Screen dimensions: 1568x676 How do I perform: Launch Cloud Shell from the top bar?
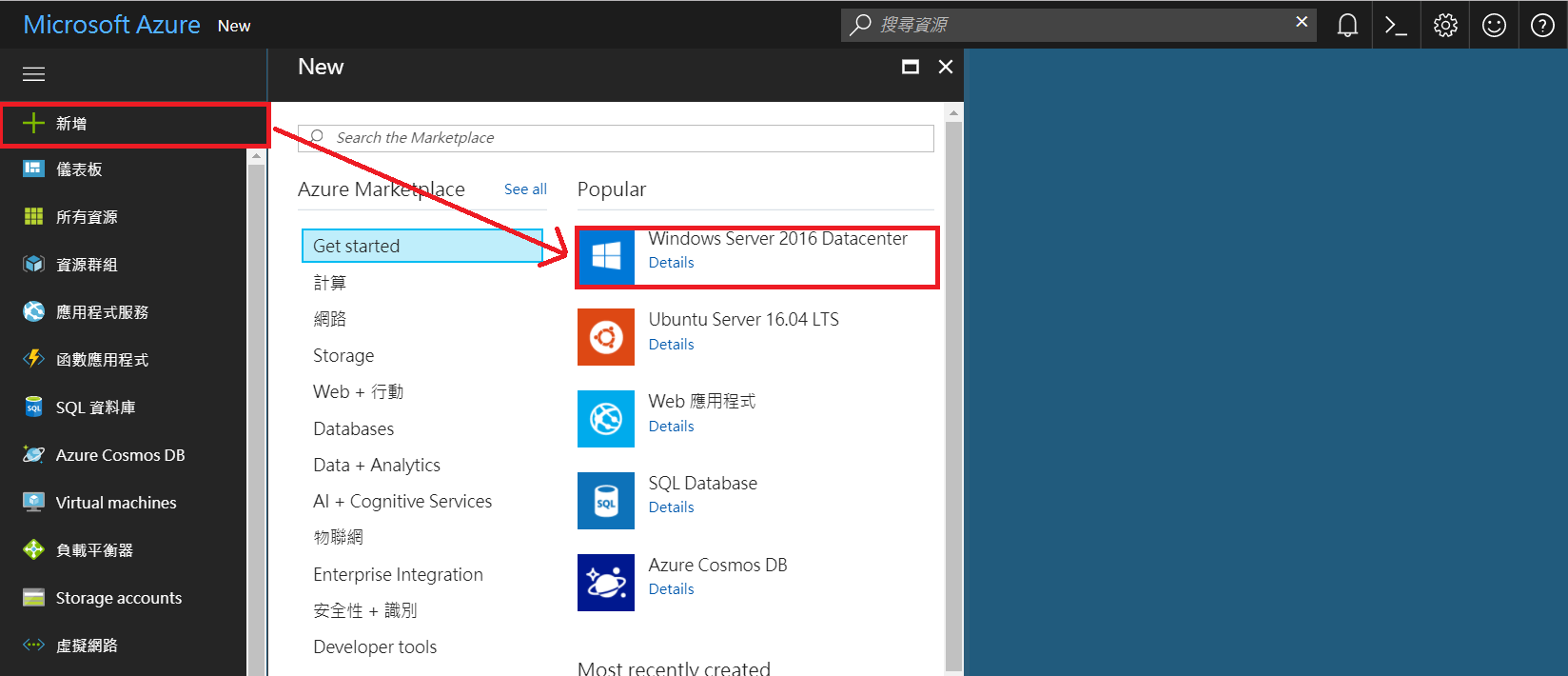click(1396, 25)
